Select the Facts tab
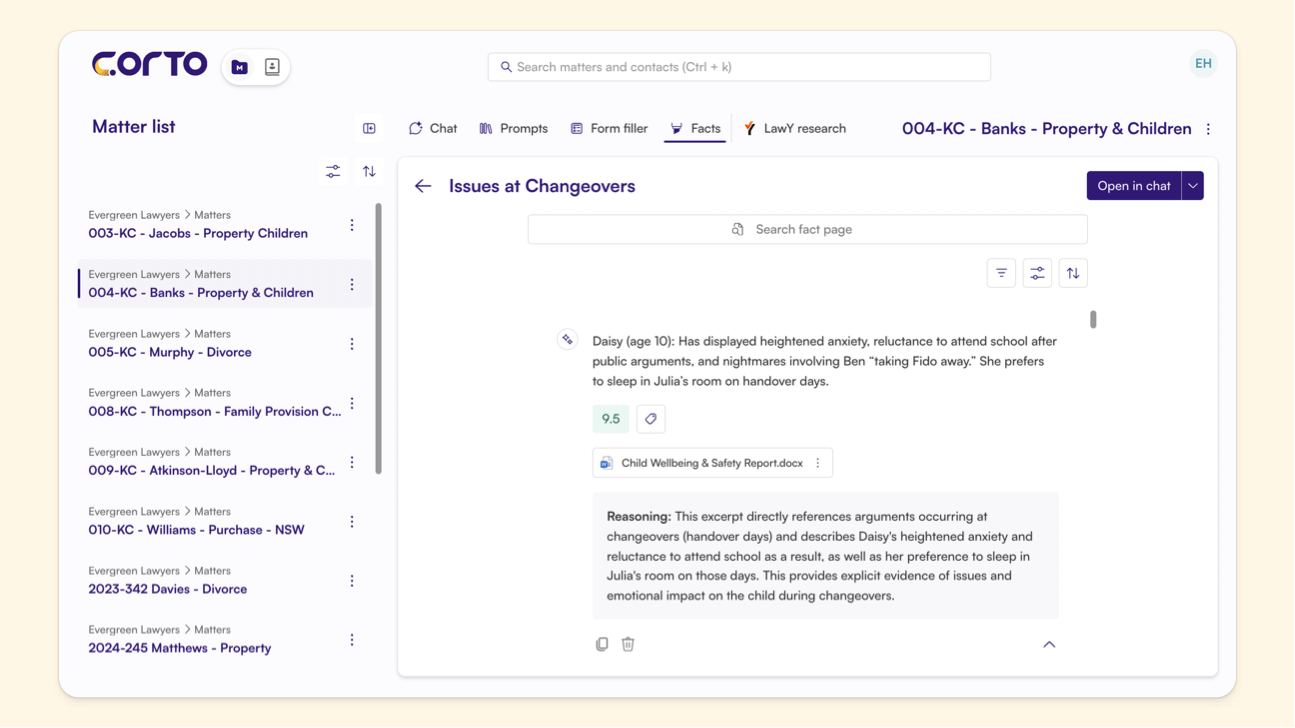 pyautogui.click(x=695, y=129)
